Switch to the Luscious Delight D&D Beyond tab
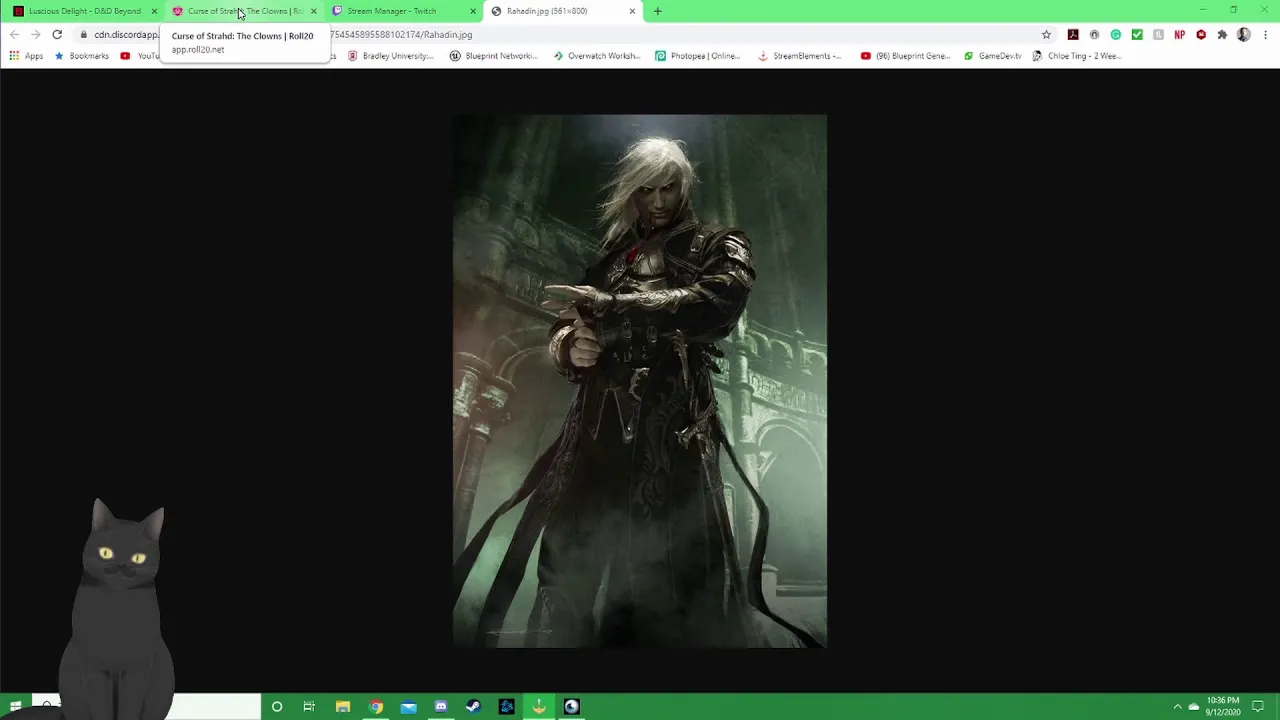Viewport: 1280px width, 720px height. click(x=85, y=11)
